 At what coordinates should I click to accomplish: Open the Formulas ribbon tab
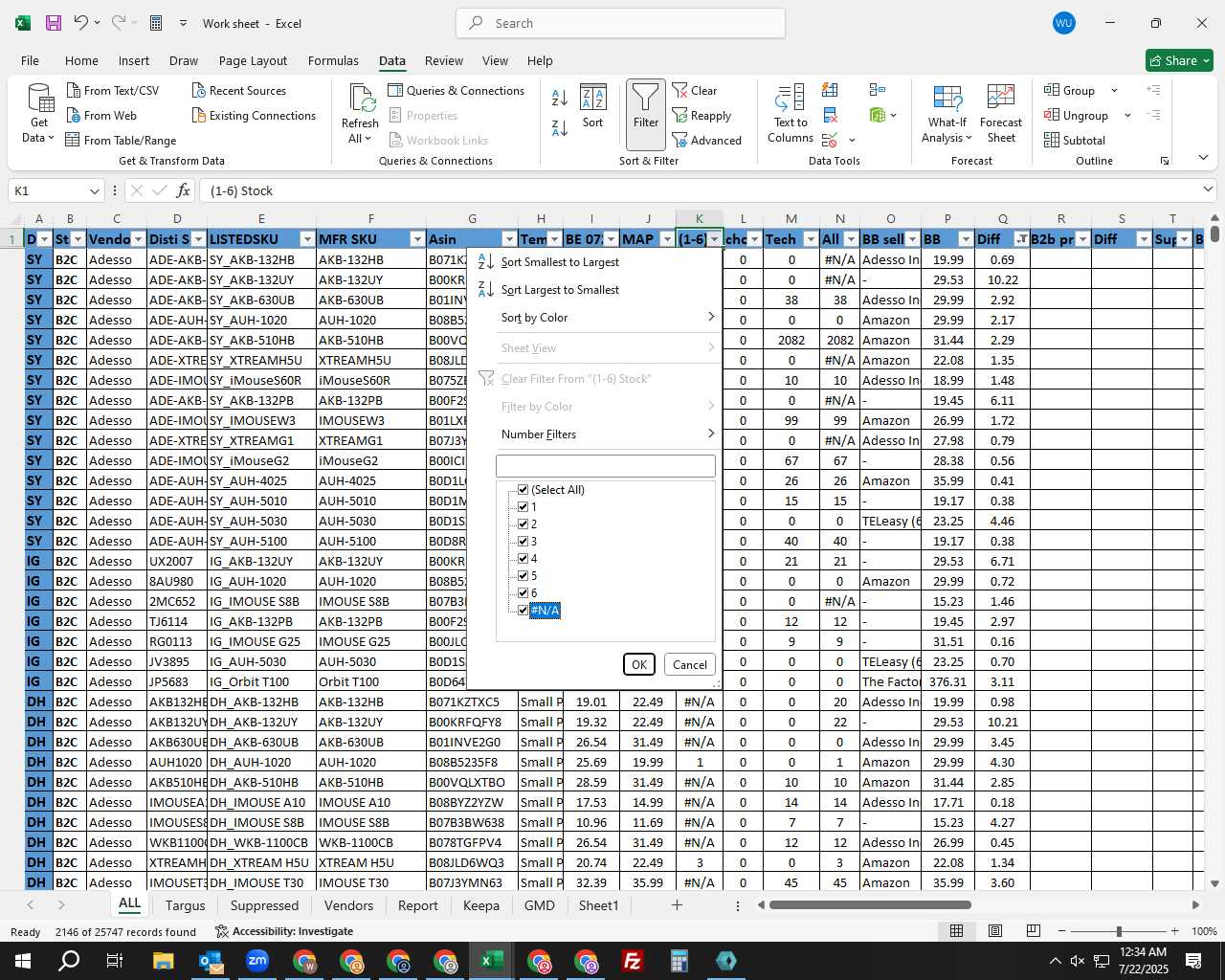coord(333,60)
